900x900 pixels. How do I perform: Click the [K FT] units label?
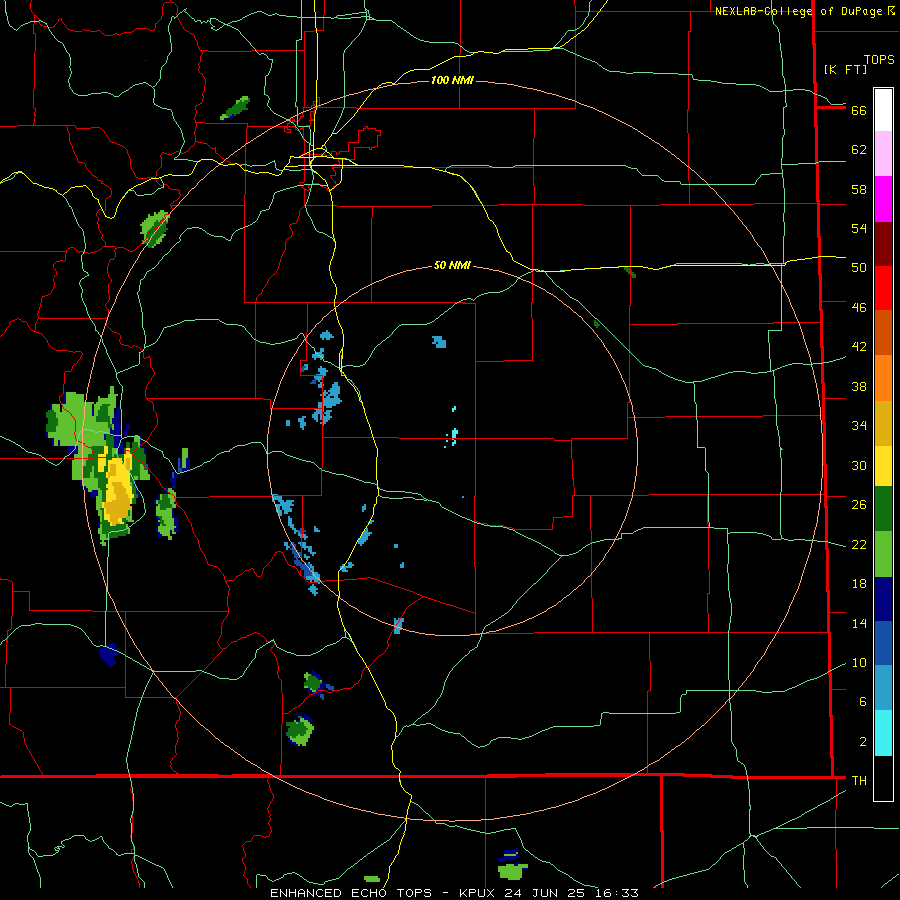845,69
